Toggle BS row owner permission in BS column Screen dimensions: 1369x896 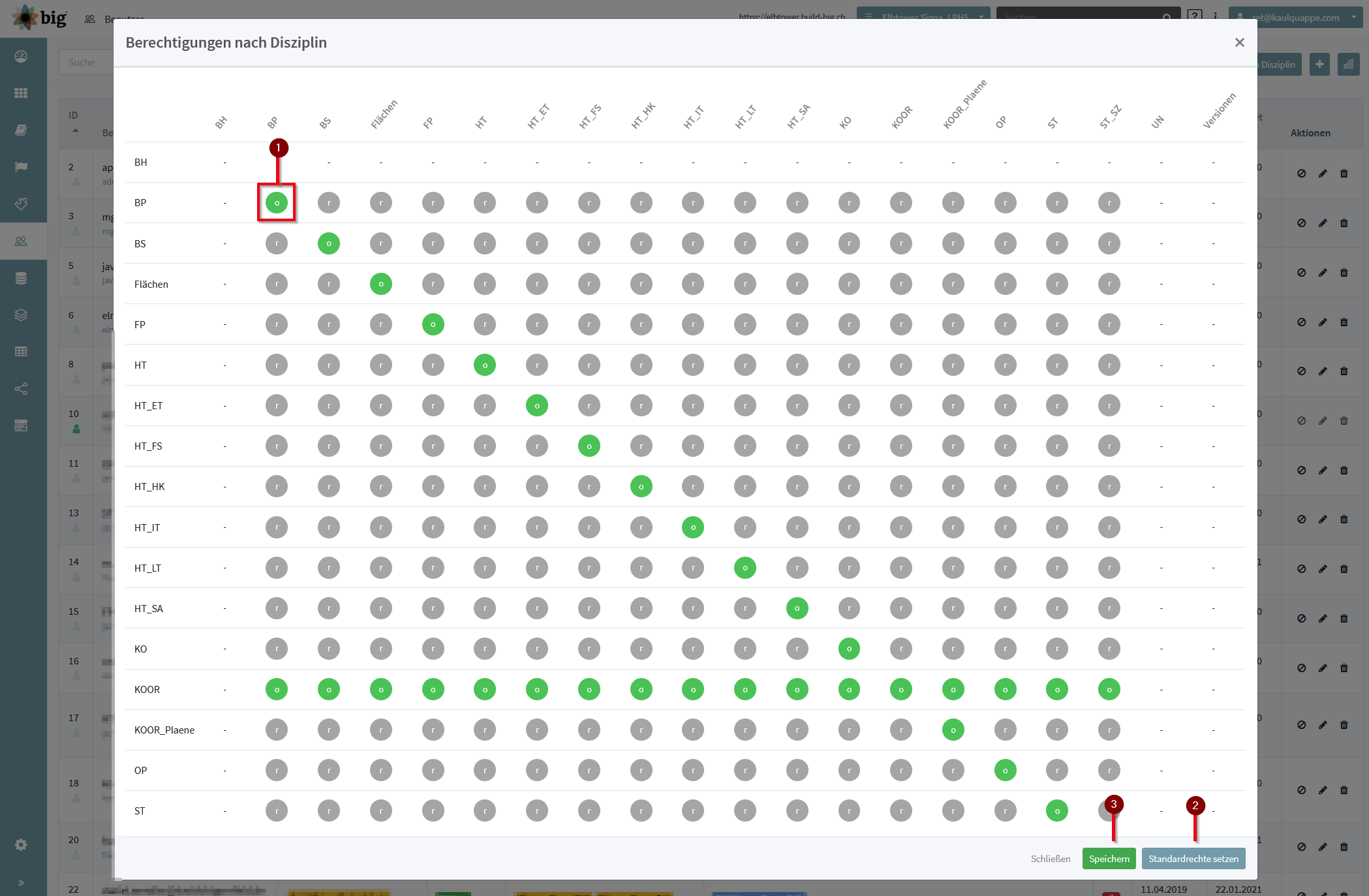329,243
